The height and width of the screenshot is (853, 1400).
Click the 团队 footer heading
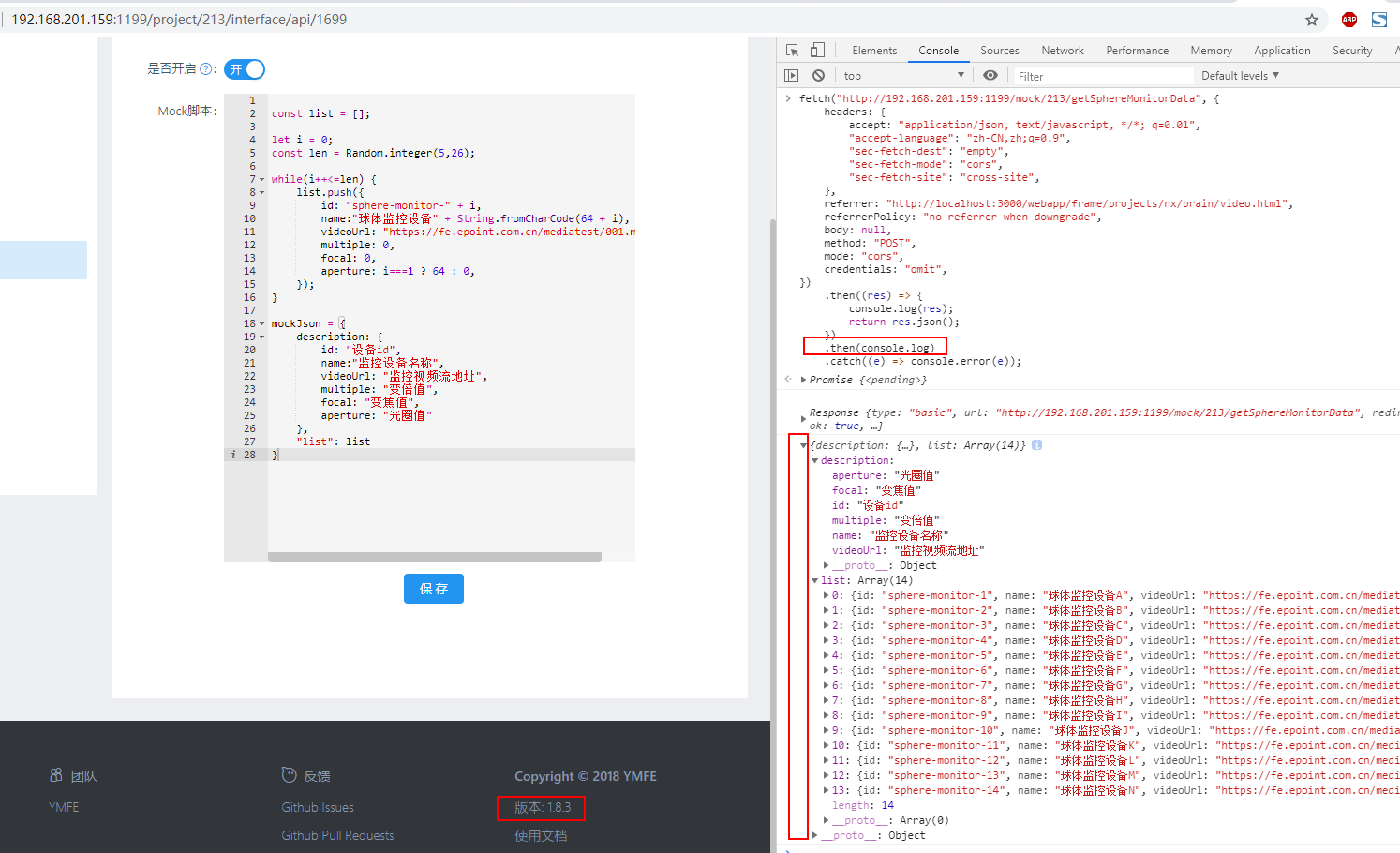tap(83, 776)
